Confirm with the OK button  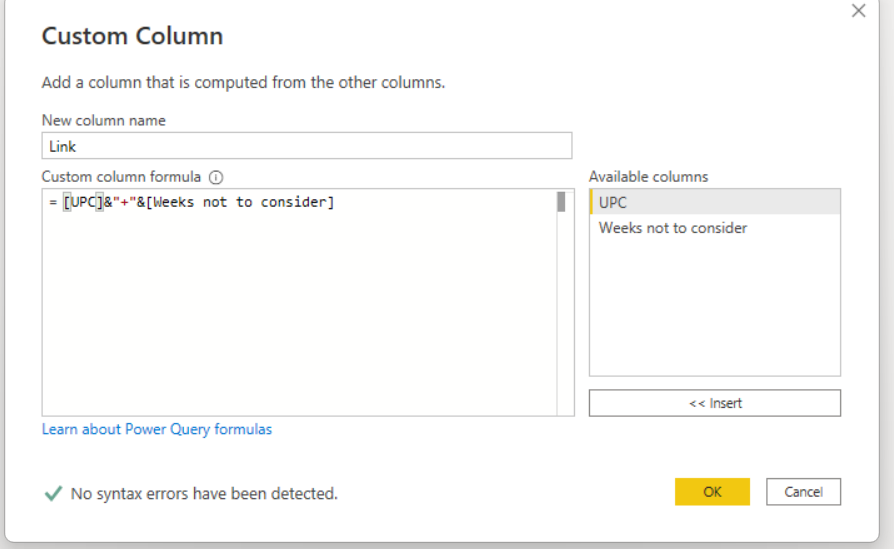point(712,491)
